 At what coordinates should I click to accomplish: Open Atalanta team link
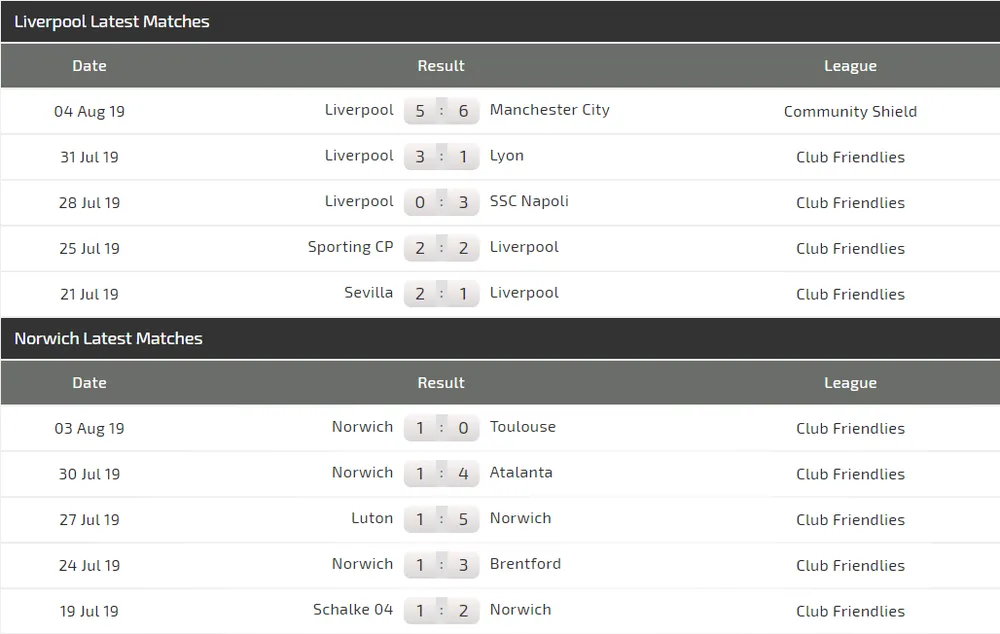coord(520,473)
